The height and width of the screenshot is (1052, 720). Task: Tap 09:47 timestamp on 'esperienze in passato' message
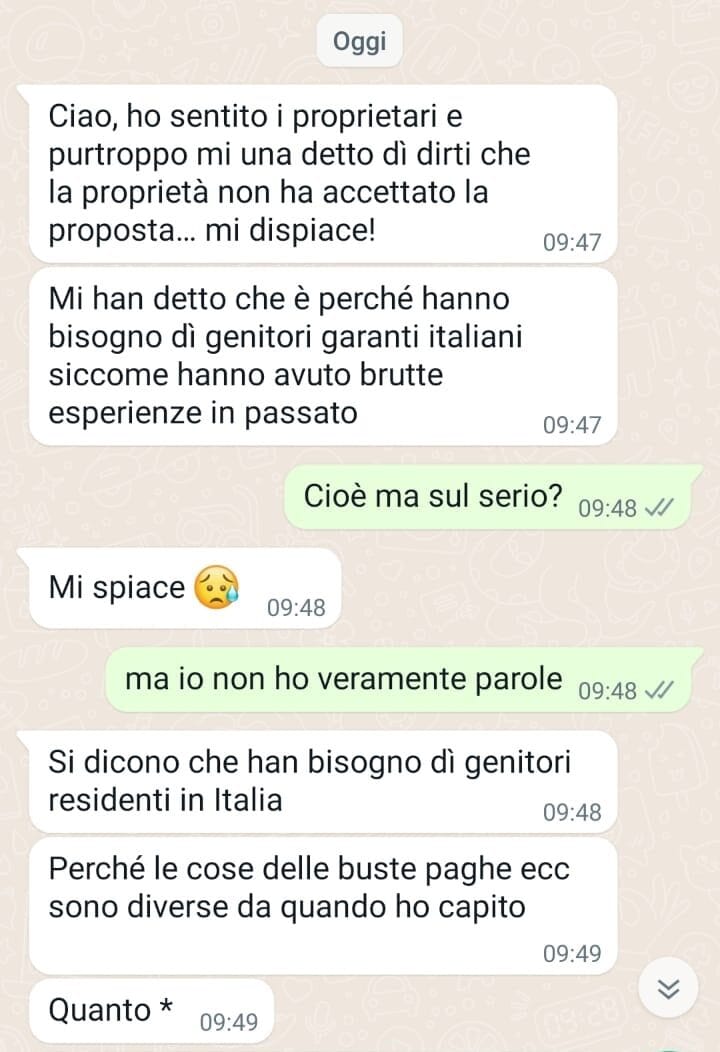coord(572,425)
